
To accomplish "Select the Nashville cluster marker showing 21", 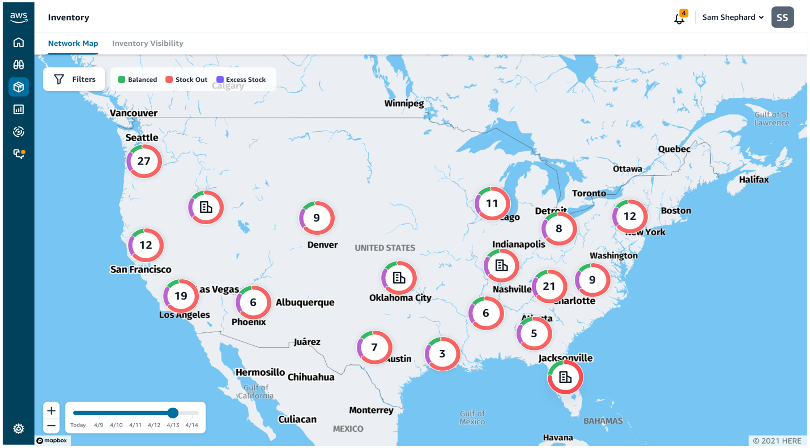I will 549,286.
